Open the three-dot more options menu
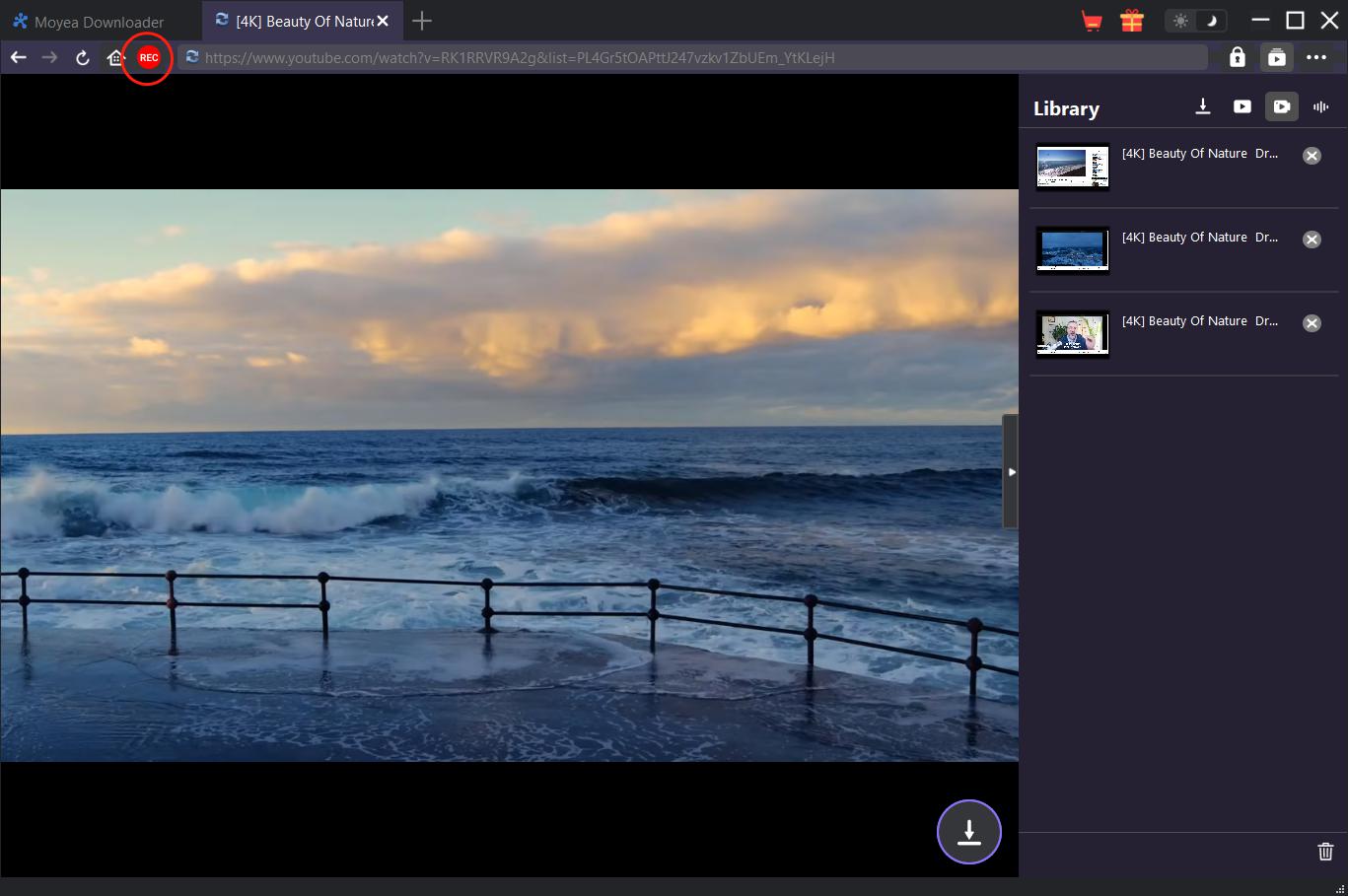Viewport: 1348px width, 896px height. pos(1316,58)
